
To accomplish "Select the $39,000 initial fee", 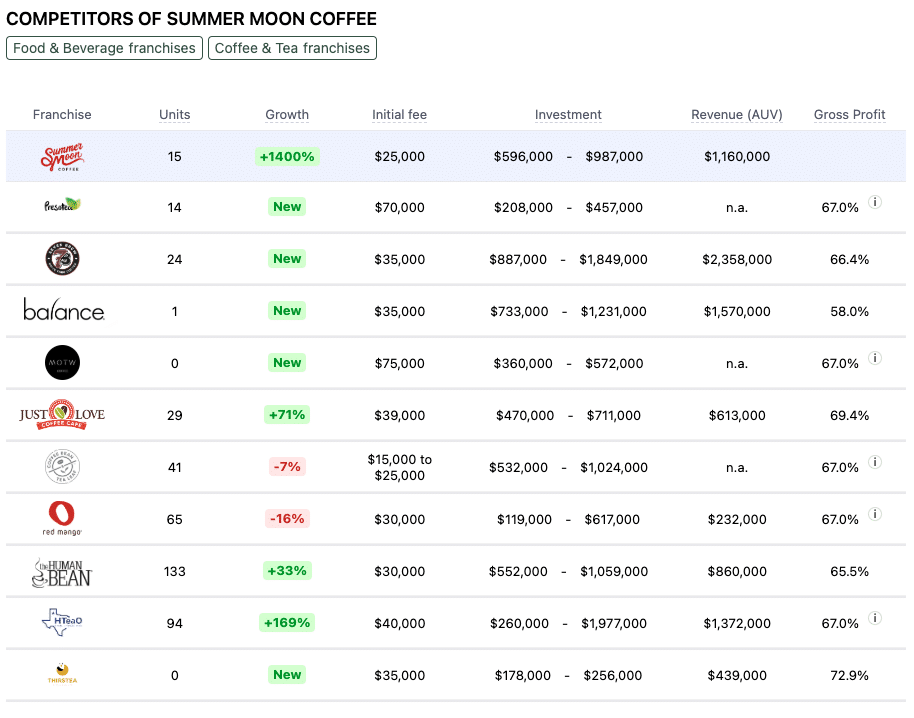I will 399,415.
